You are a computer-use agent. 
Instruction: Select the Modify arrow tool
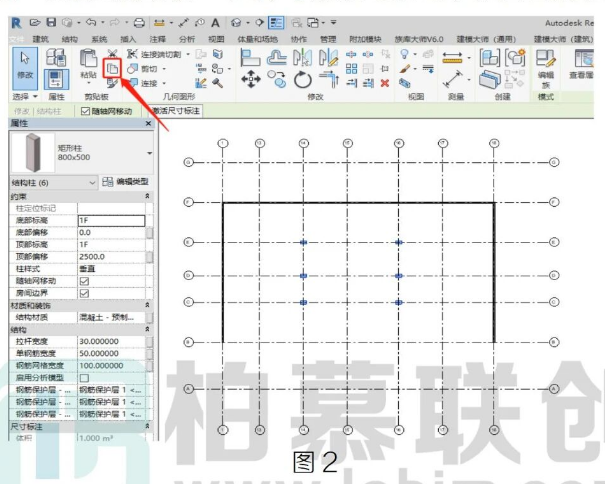coord(25,69)
